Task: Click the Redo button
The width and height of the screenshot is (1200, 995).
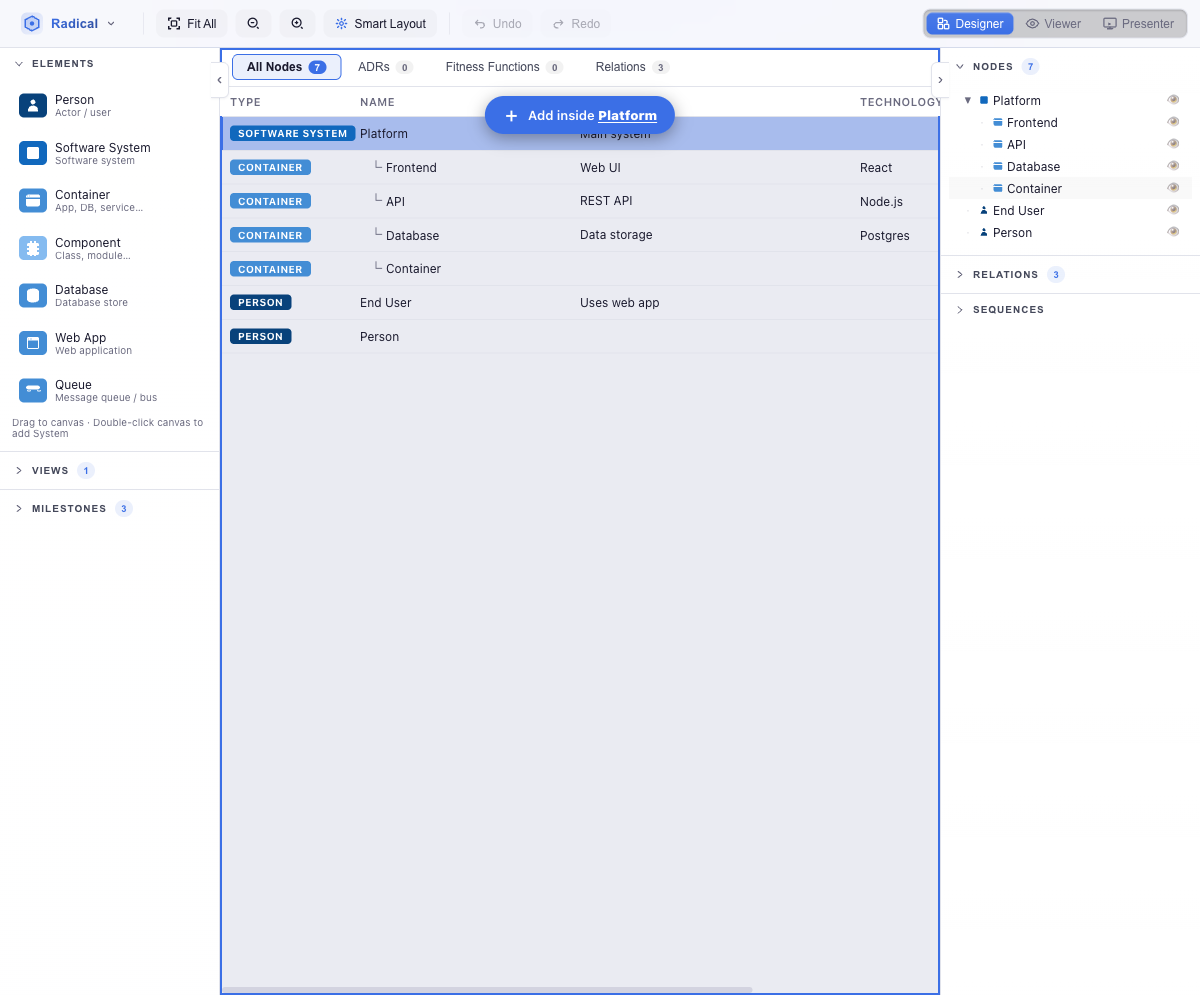Action: click(577, 23)
